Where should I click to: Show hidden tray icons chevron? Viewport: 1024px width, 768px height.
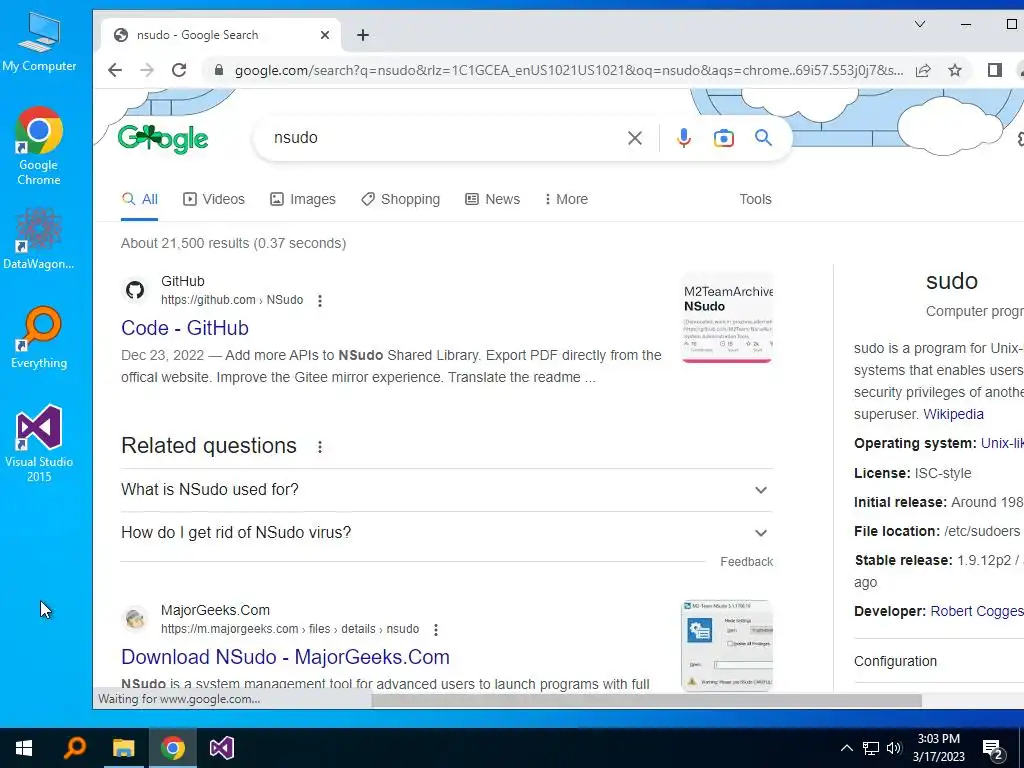coord(846,748)
